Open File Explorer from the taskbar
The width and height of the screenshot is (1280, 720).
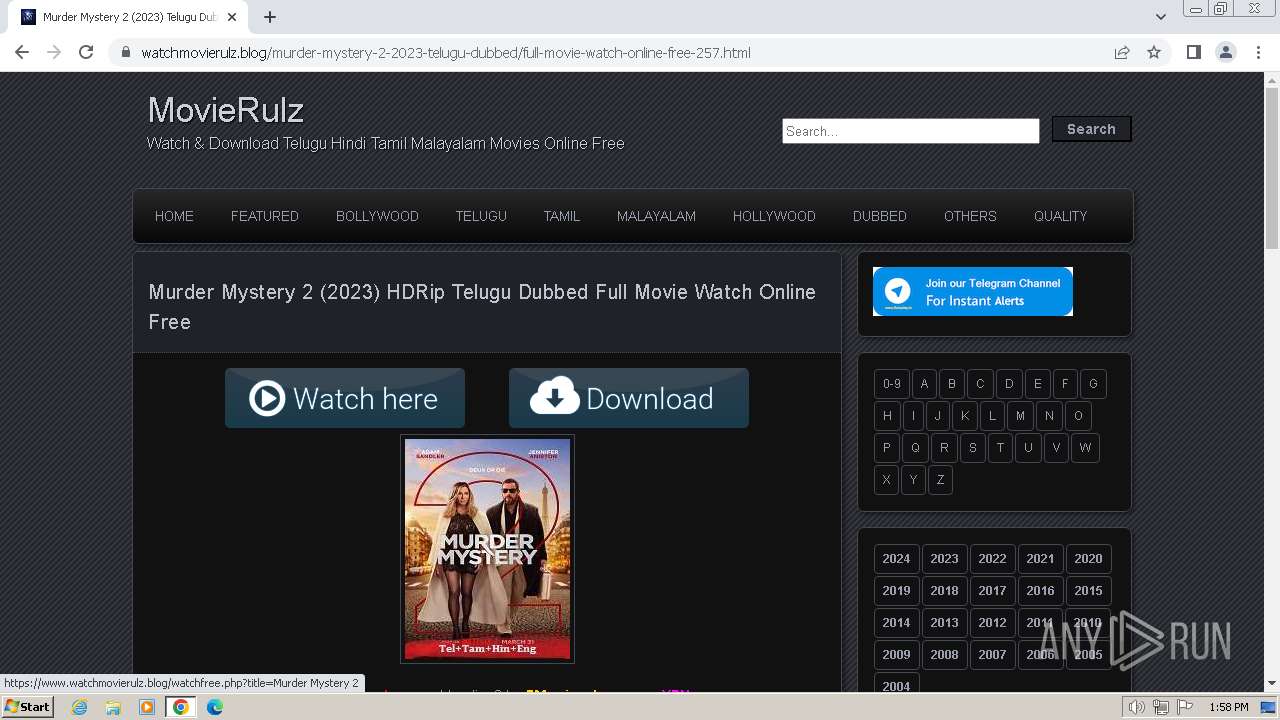pyautogui.click(x=113, y=707)
